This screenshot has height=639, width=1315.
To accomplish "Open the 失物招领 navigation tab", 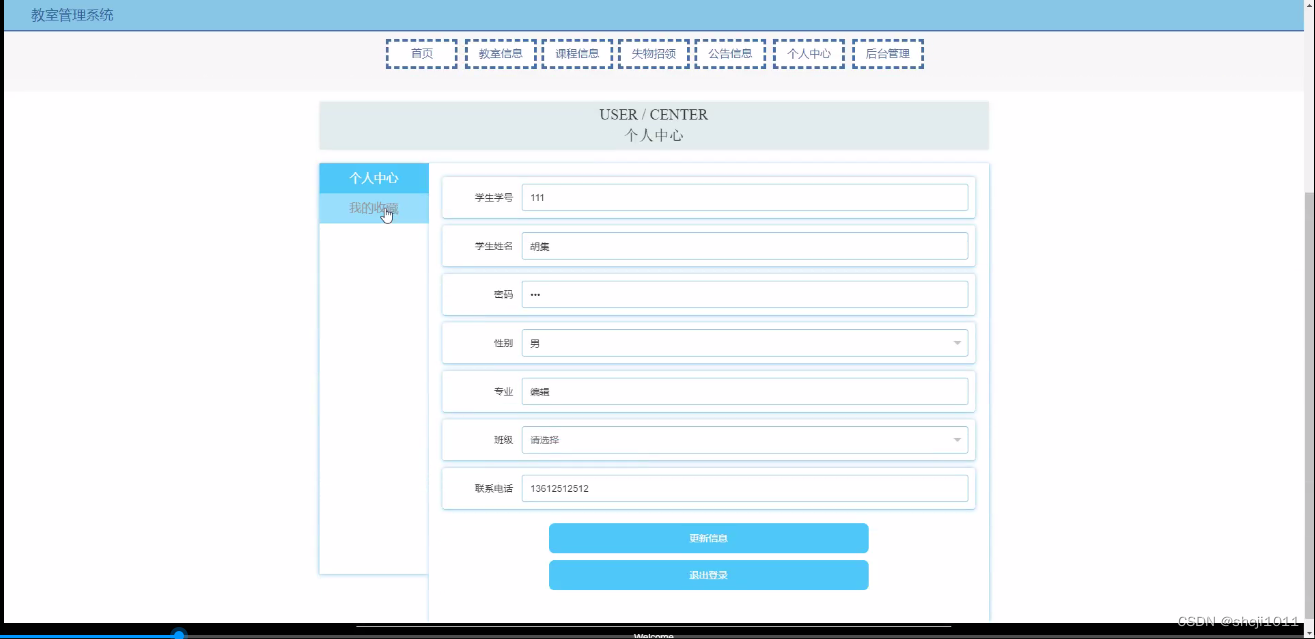I will tap(654, 53).
